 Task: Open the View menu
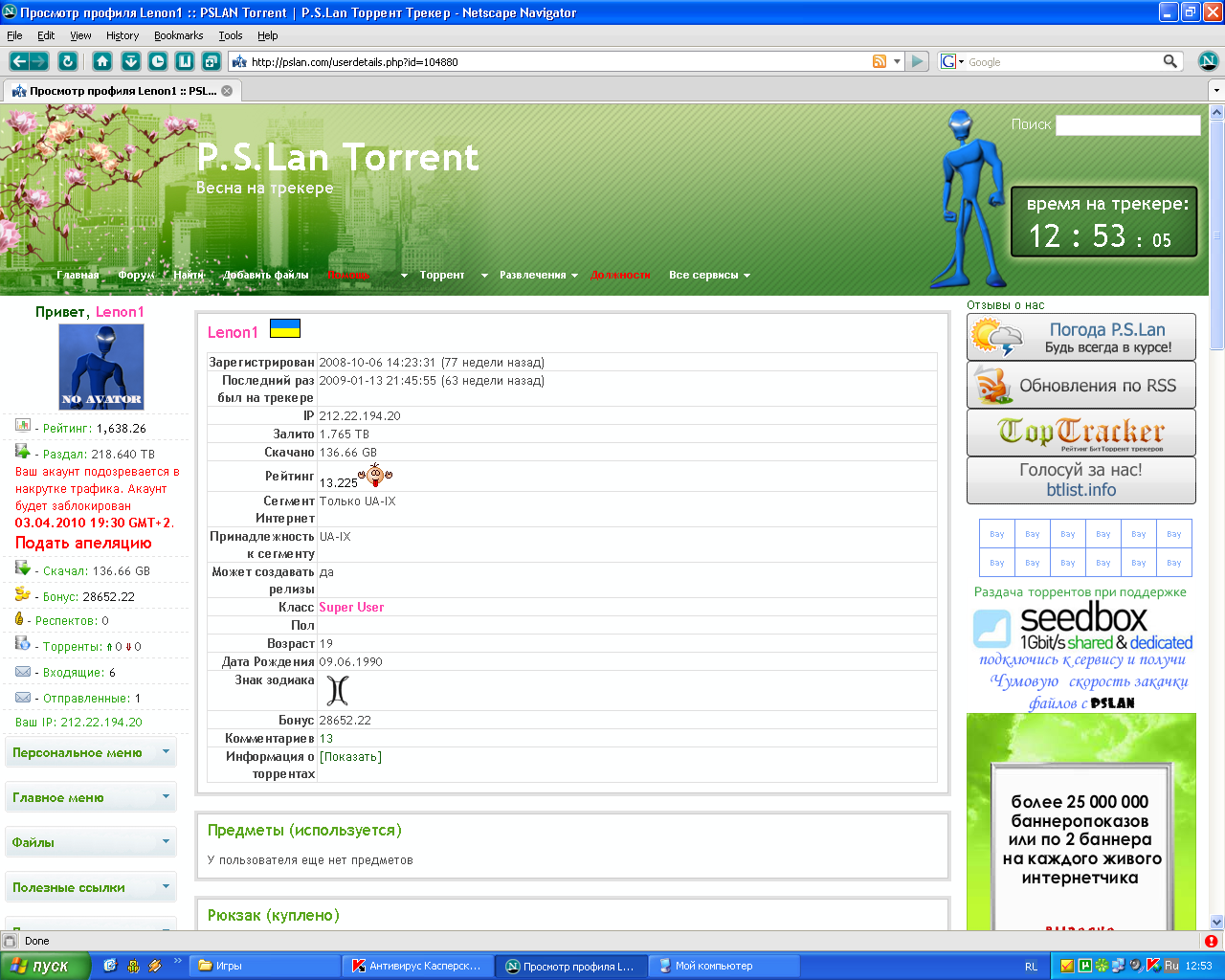pyautogui.click(x=80, y=35)
